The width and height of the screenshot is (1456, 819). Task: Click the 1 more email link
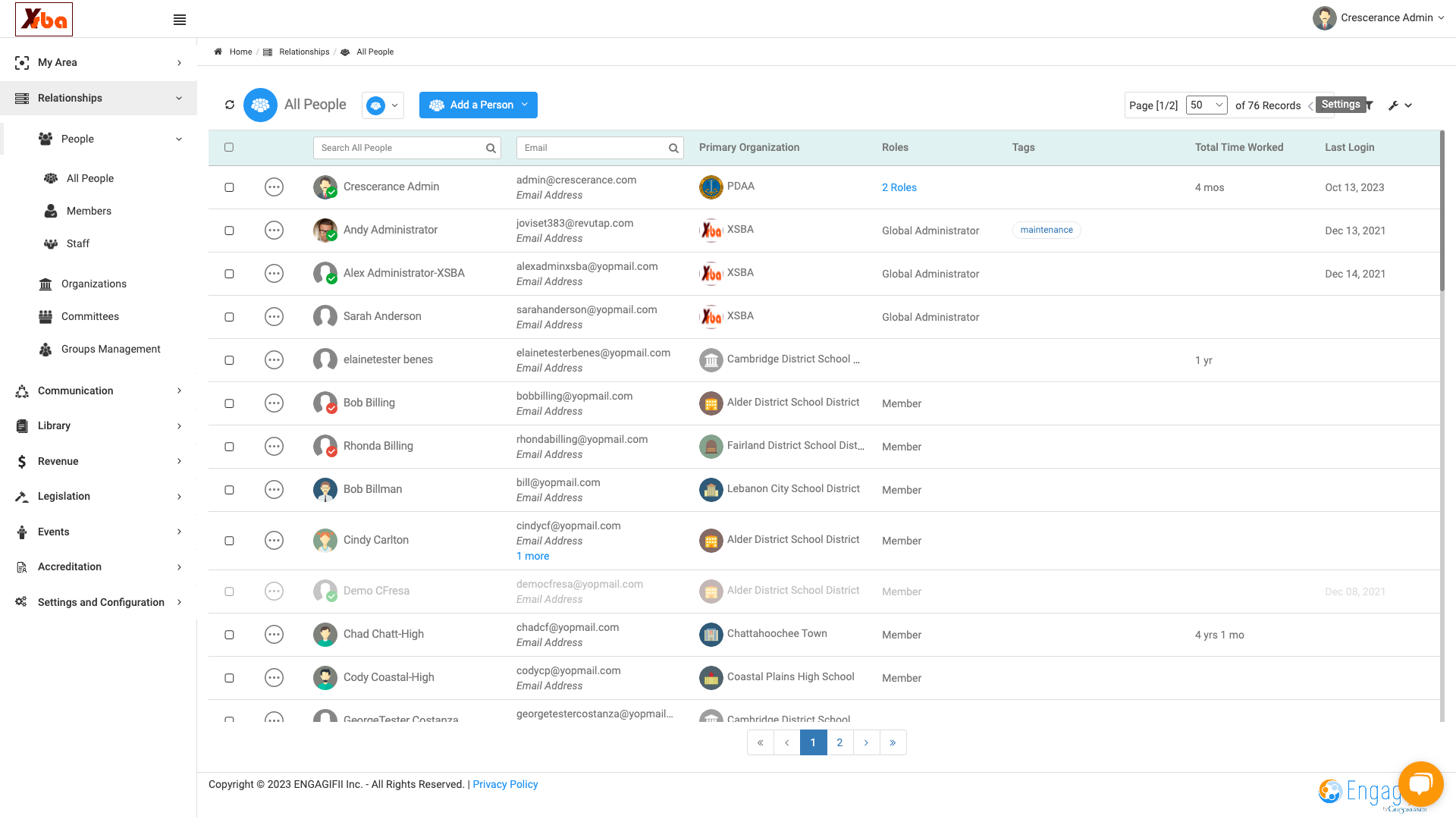pos(533,556)
